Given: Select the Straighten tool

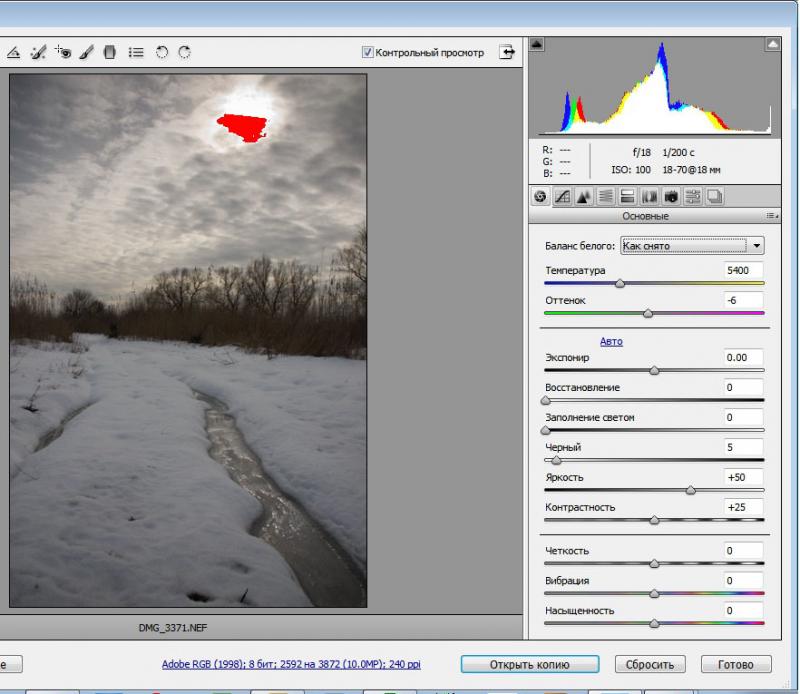Looking at the screenshot, I should 14,52.
